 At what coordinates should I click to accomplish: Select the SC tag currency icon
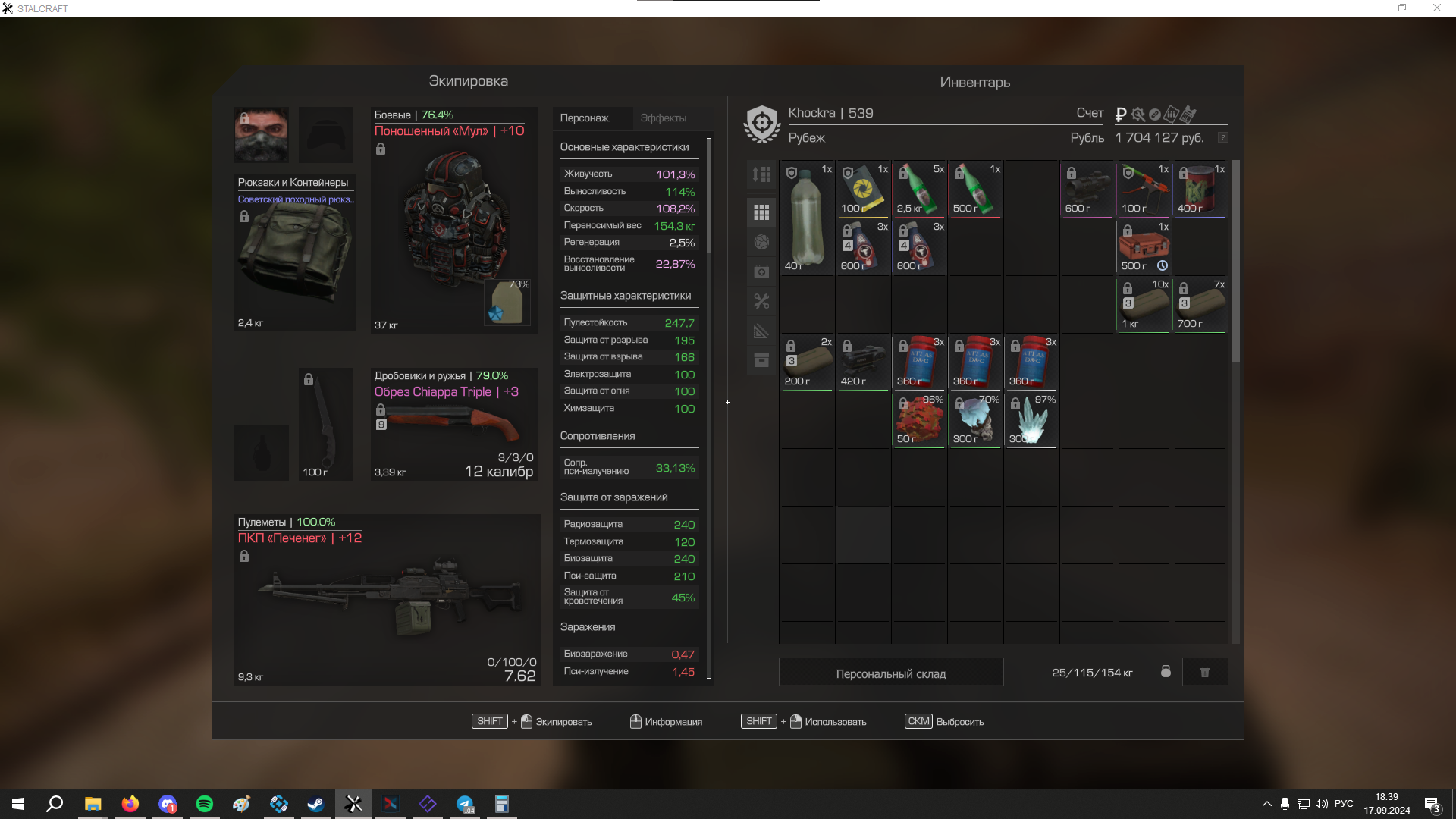pos(1188,115)
